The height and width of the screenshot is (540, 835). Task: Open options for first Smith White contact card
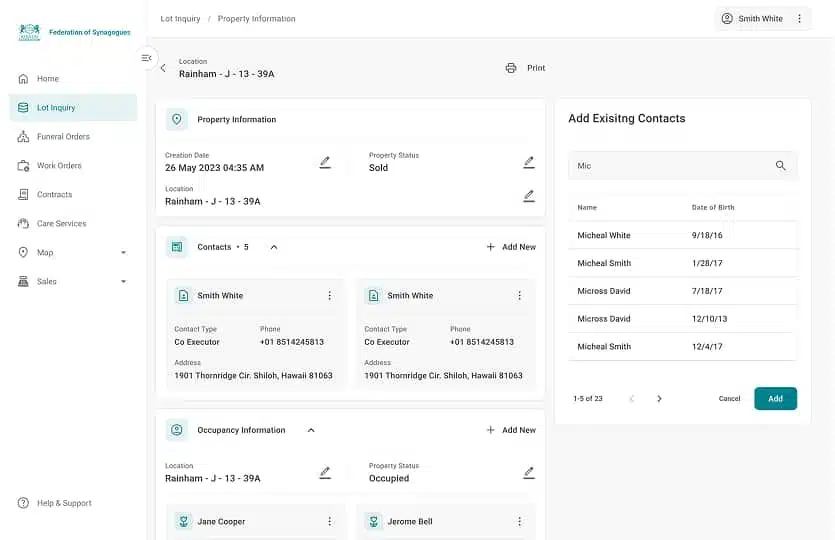click(330, 295)
